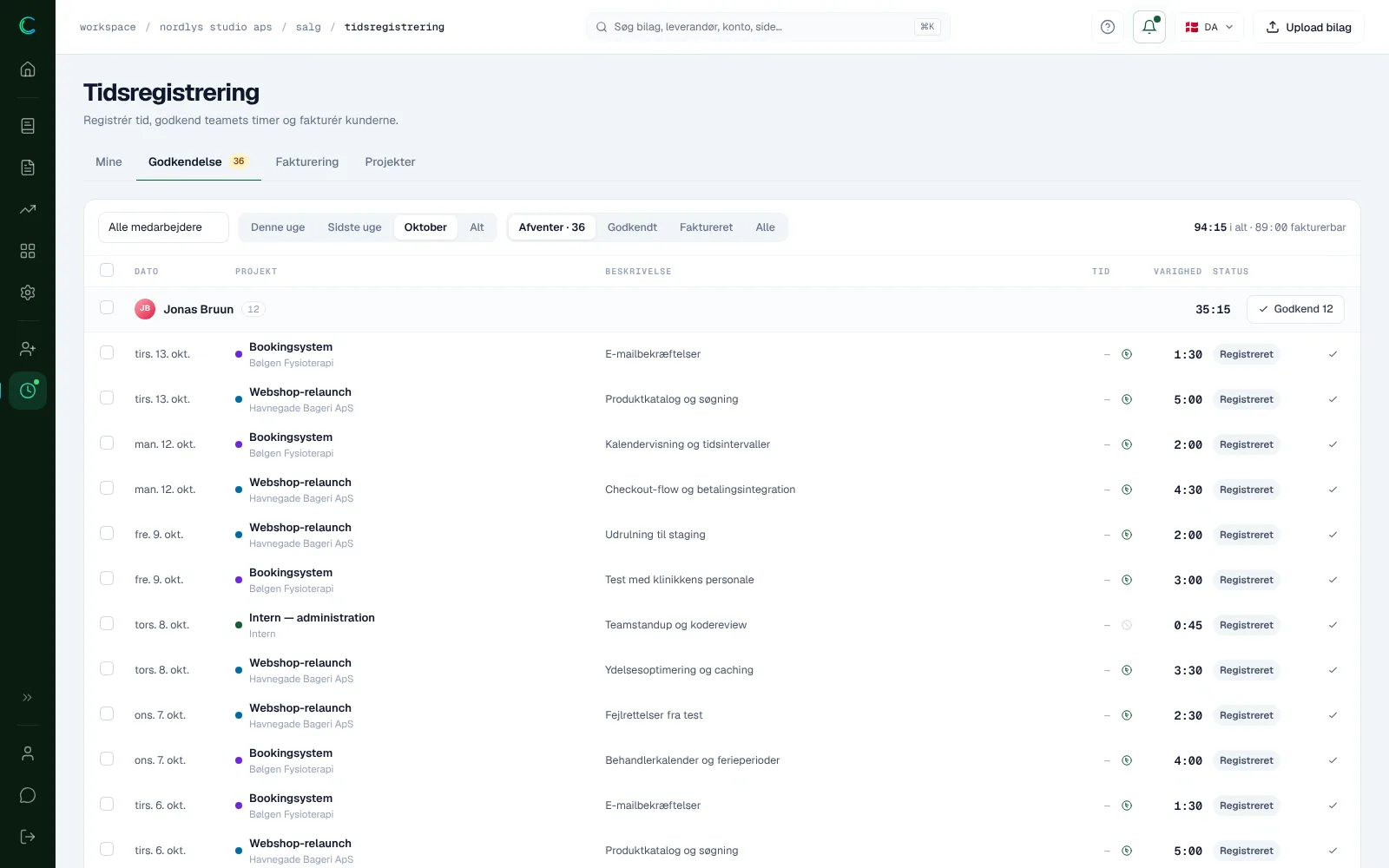Open the grid apps icon in sidebar
Screen dimensions: 1389x868
tap(28, 251)
